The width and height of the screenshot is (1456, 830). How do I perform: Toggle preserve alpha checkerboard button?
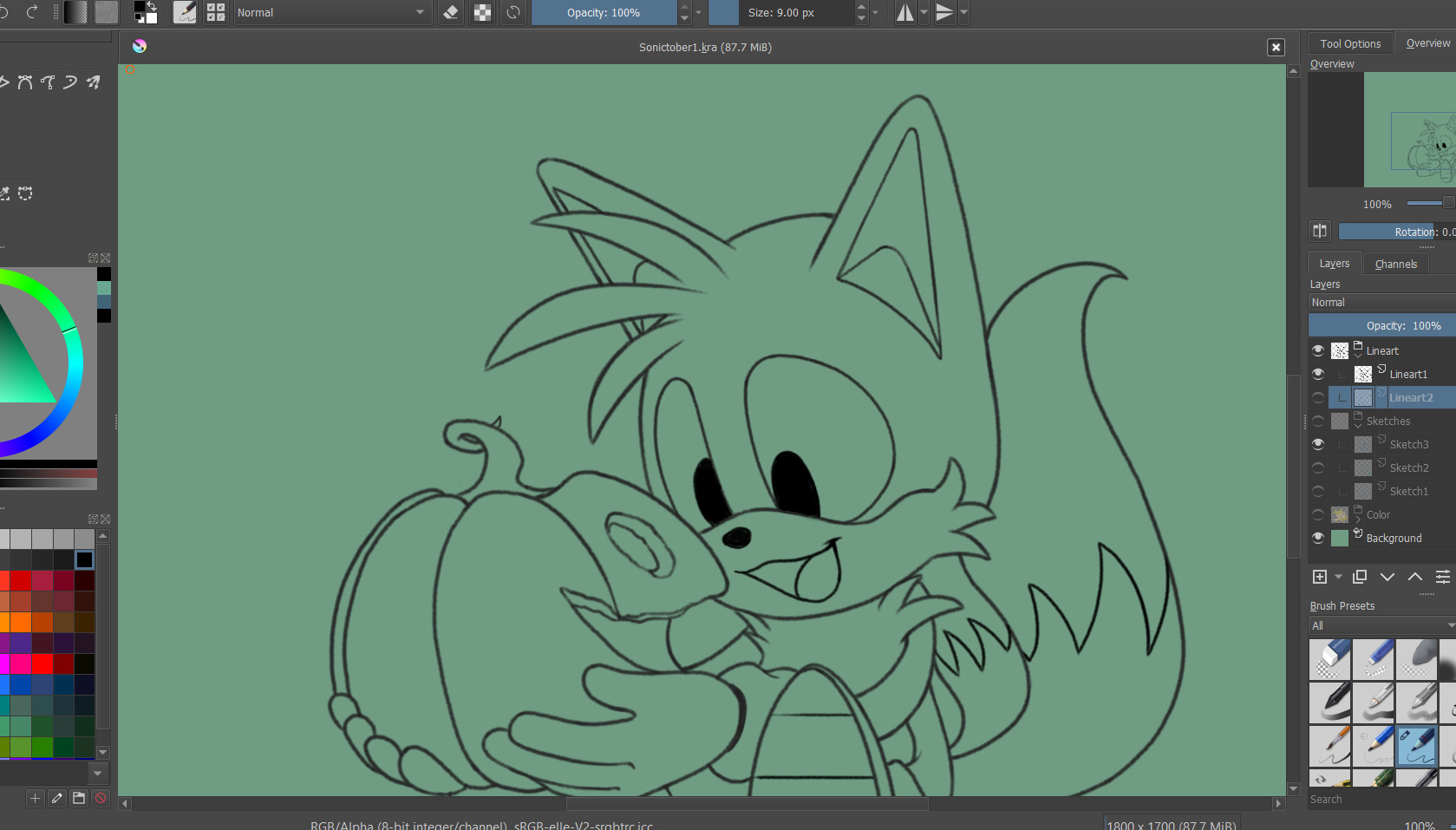click(x=482, y=12)
